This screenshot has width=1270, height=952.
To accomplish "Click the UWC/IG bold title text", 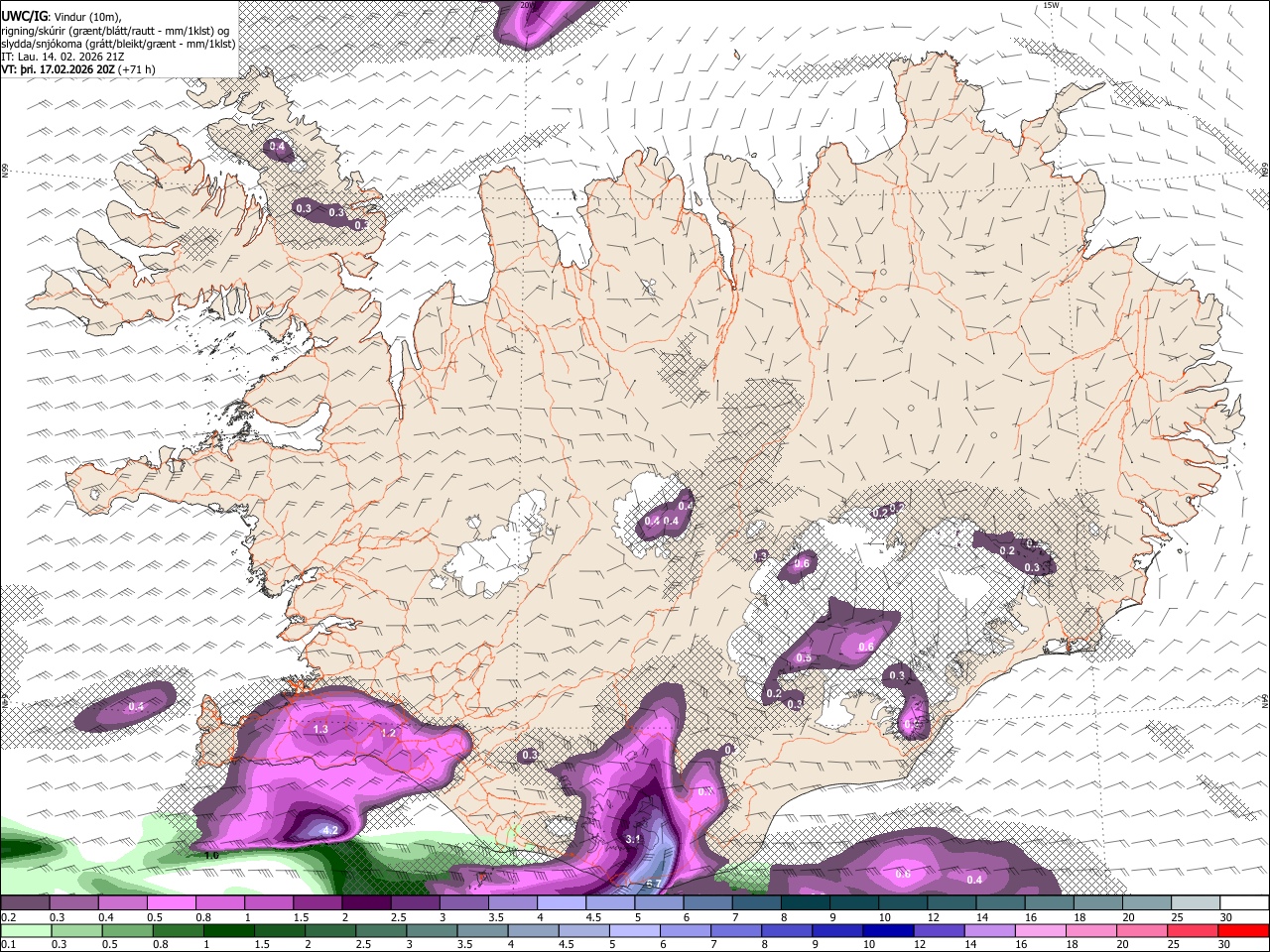I will [x=25, y=17].
